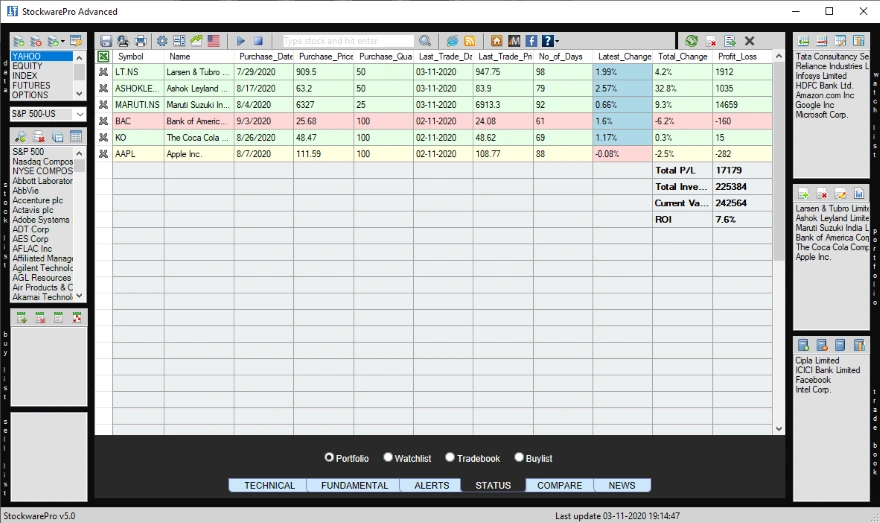Click the green refresh icon

tap(691, 41)
